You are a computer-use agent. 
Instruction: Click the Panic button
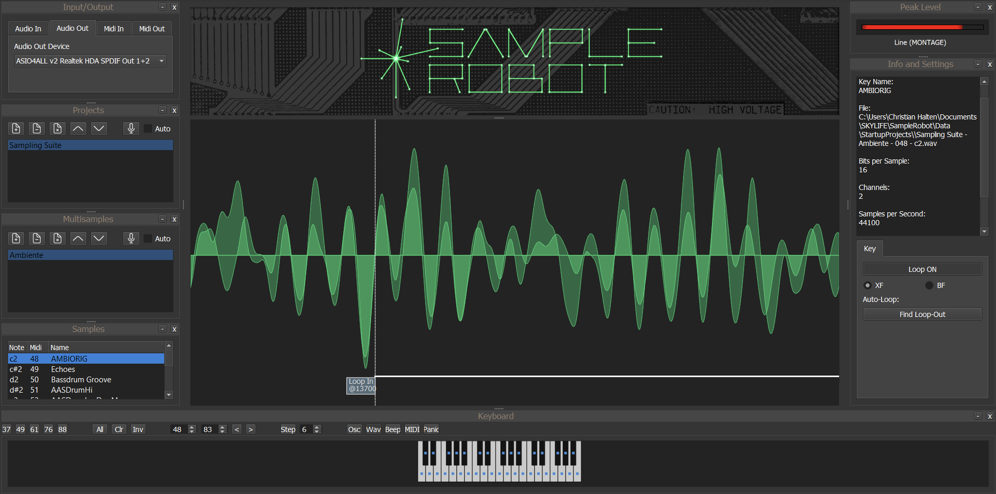pyautogui.click(x=431, y=429)
